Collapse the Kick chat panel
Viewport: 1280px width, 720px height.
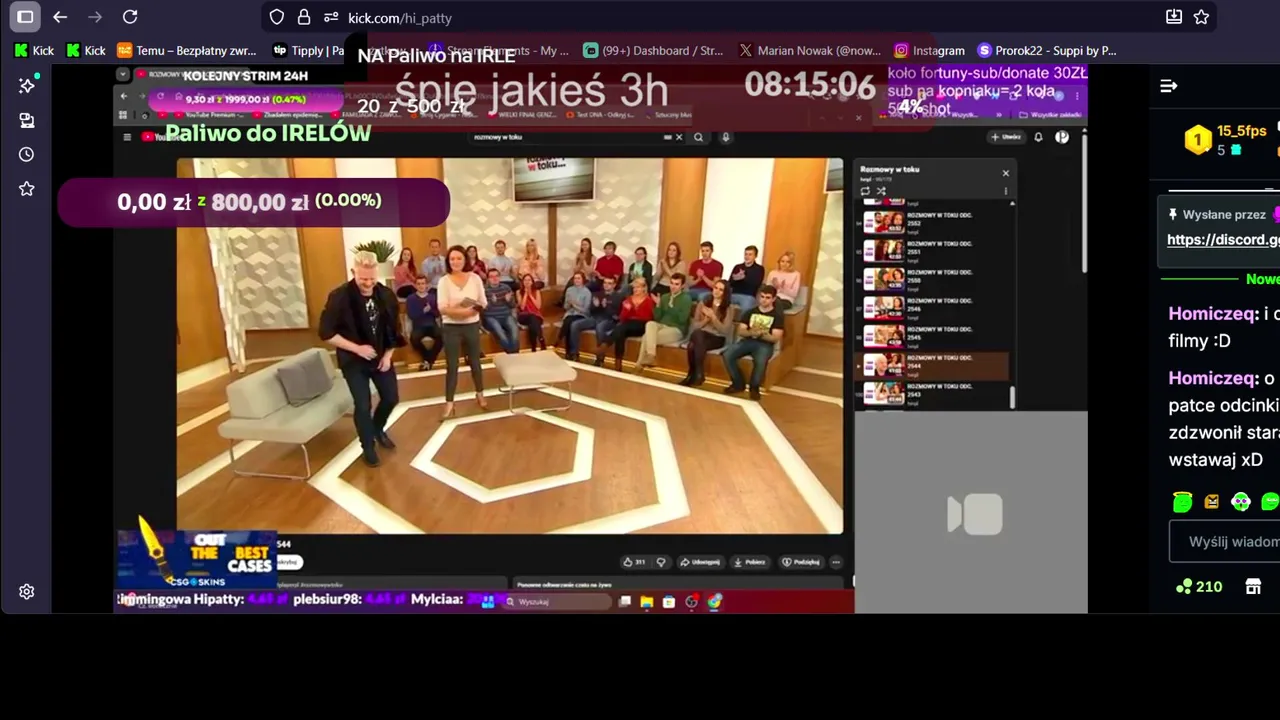click(x=1168, y=86)
